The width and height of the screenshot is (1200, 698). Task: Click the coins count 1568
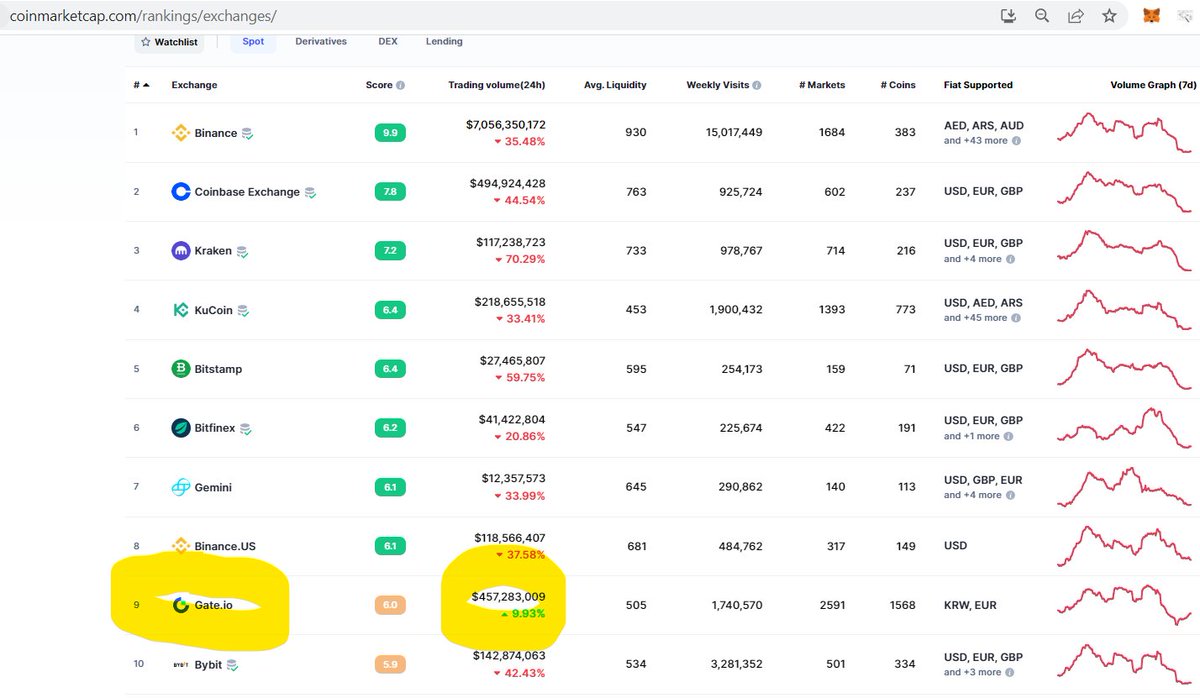point(901,605)
